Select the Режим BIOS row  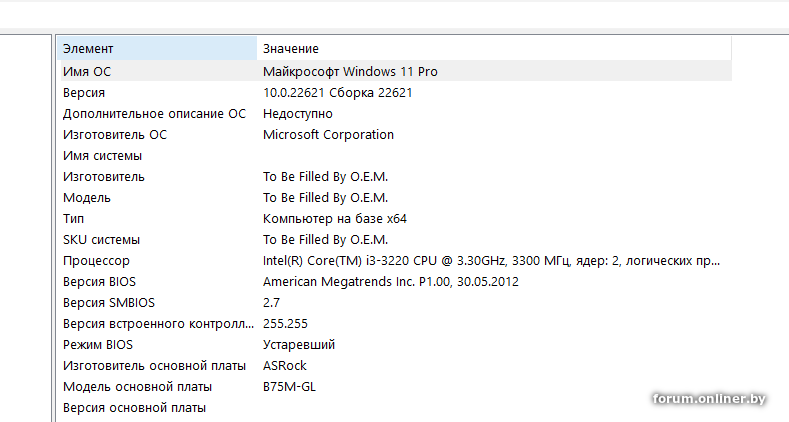point(396,345)
